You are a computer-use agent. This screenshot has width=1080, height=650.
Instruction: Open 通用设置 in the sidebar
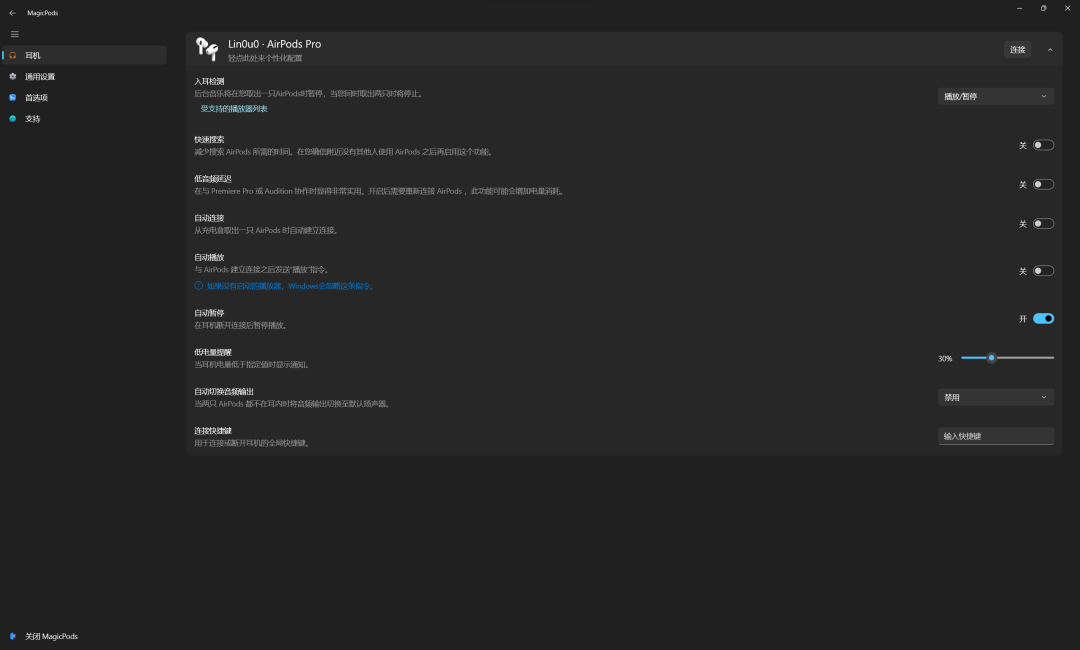(x=84, y=76)
